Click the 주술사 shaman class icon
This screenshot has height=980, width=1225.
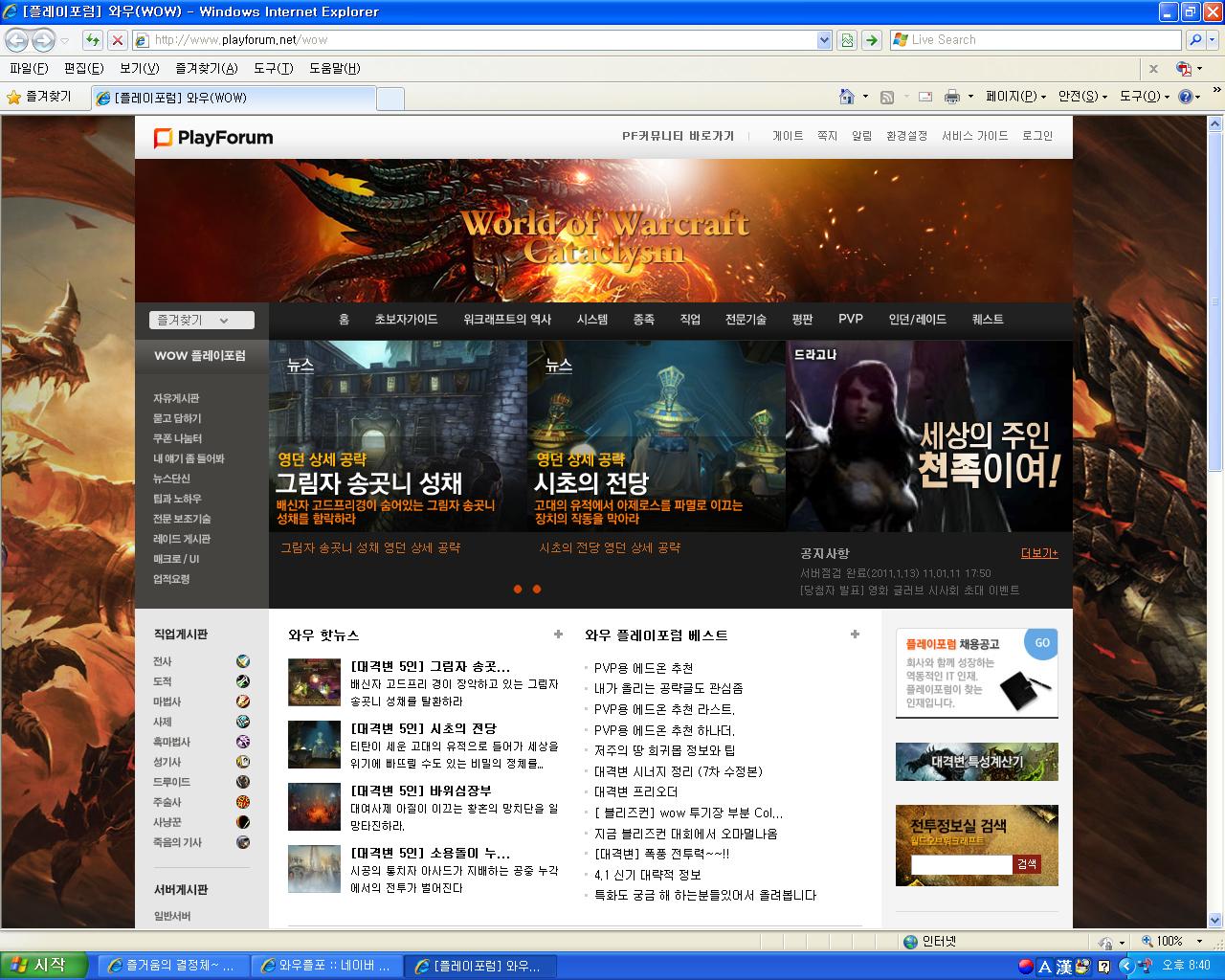[243, 802]
